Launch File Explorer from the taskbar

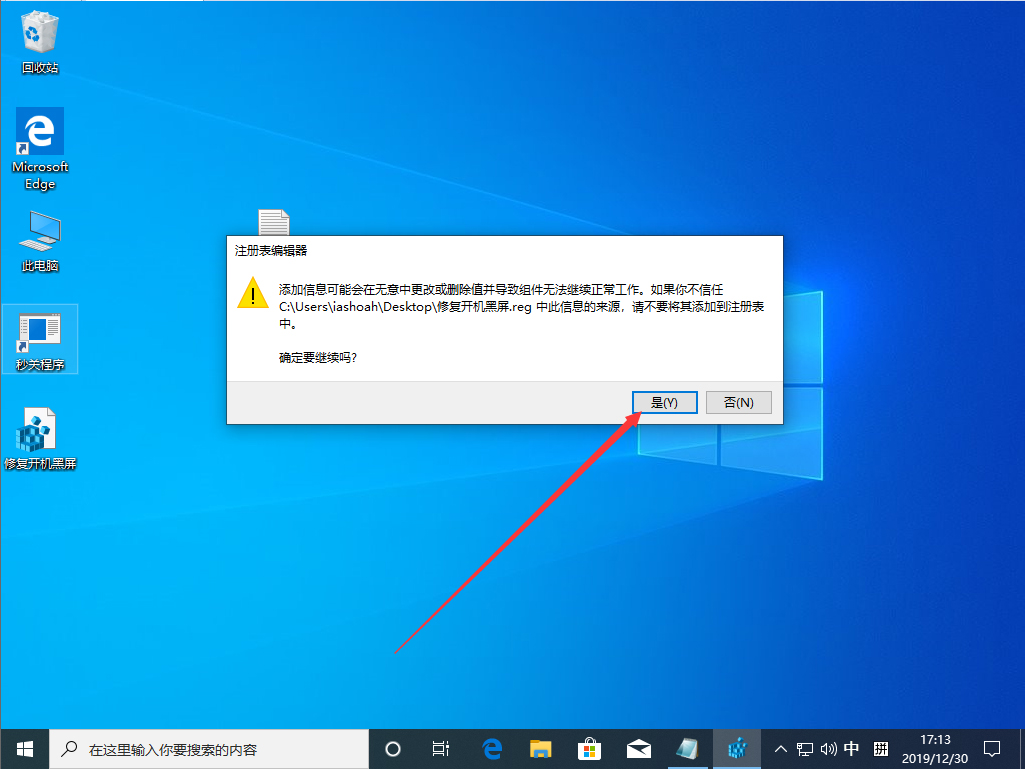point(540,748)
